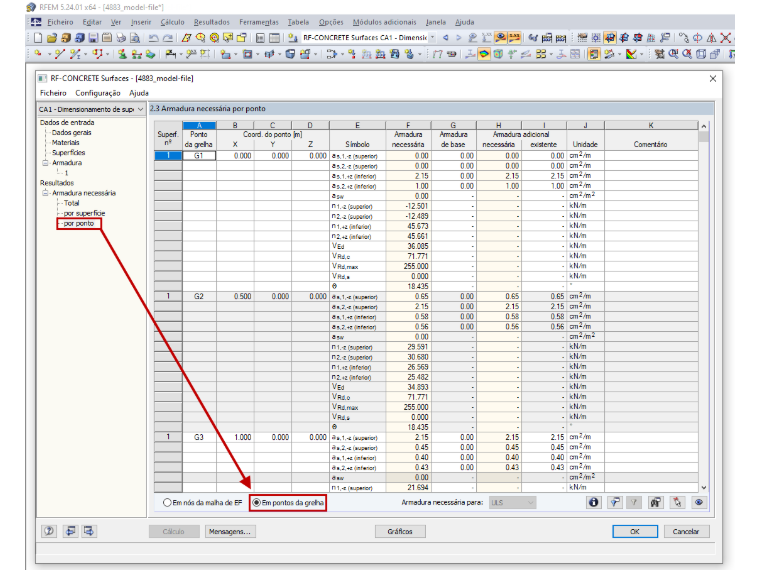Click the Cálculo button
Image resolution: width=760 pixels, height=570 pixels.
click(x=174, y=531)
